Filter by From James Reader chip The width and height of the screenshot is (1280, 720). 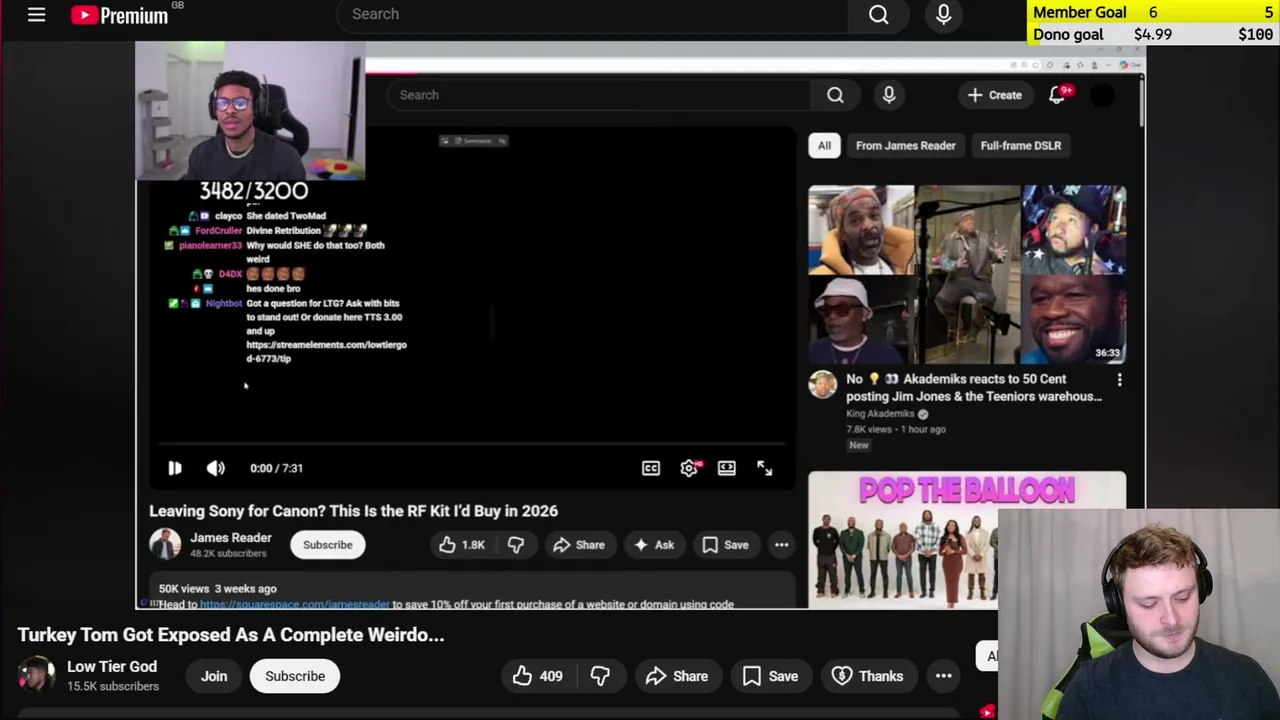click(x=905, y=146)
